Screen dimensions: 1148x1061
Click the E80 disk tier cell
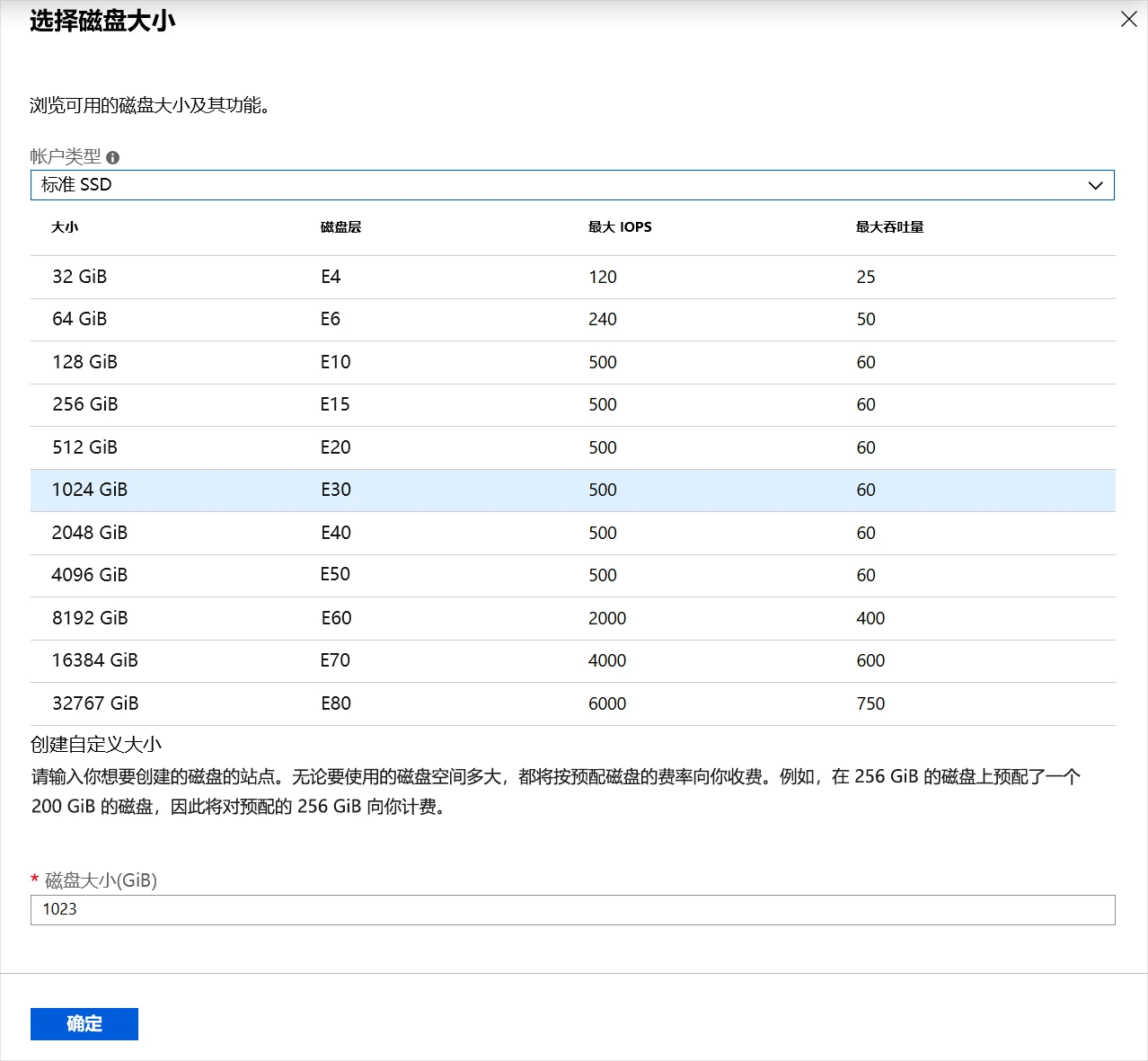[x=336, y=703]
